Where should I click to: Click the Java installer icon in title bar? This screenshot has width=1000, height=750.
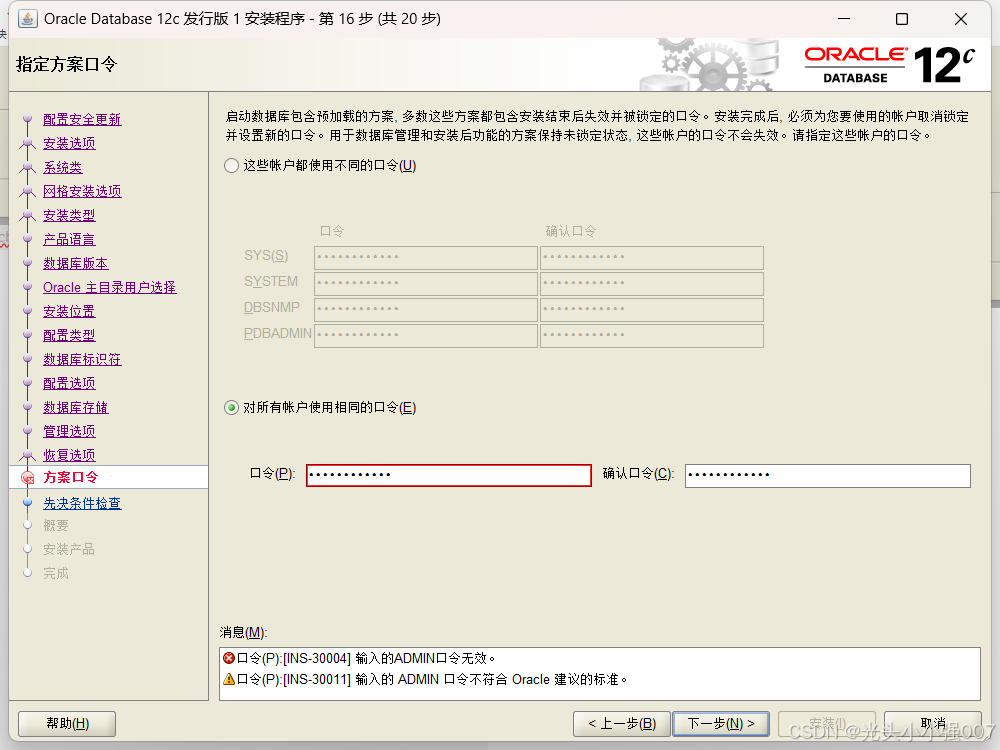pyautogui.click(x=27, y=18)
